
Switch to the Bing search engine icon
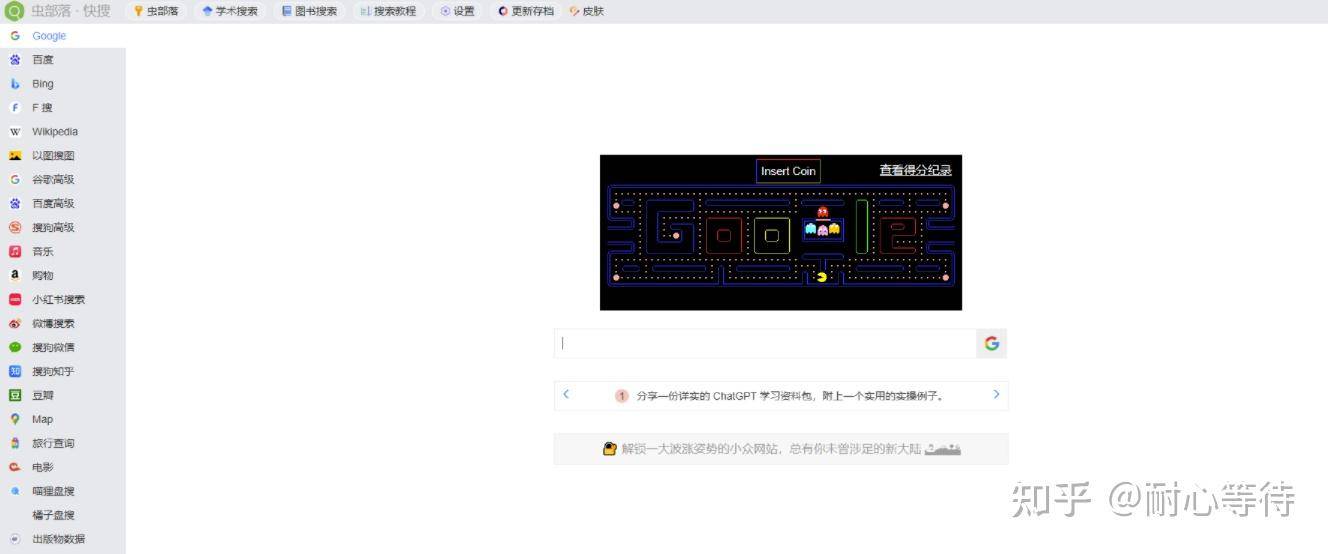tap(15, 84)
